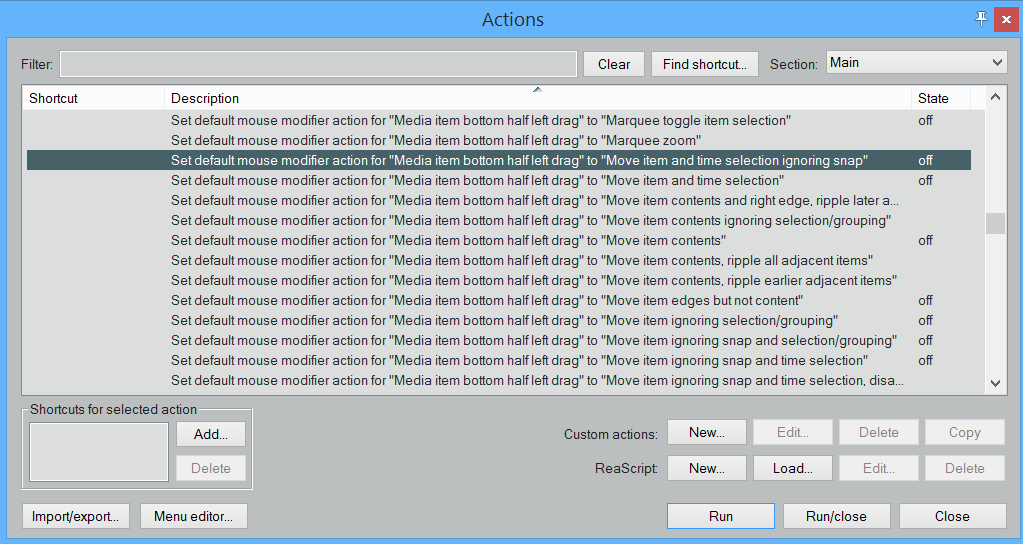Select the "Move item contents" action row

coord(446,240)
